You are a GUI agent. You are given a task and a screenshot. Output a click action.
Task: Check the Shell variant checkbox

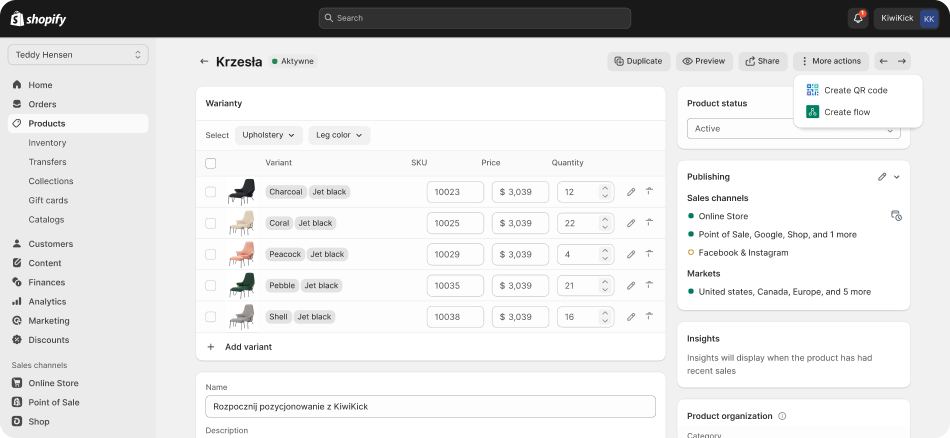pyautogui.click(x=211, y=317)
